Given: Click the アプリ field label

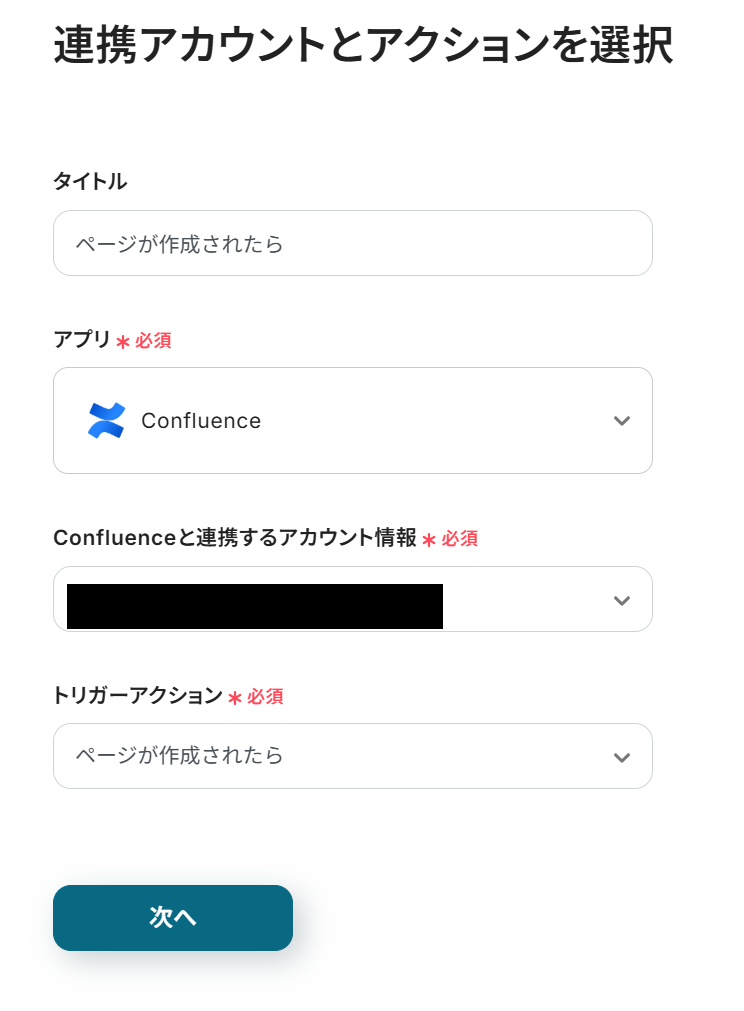Looking at the screenshot, I should click(x=82, y=339).
